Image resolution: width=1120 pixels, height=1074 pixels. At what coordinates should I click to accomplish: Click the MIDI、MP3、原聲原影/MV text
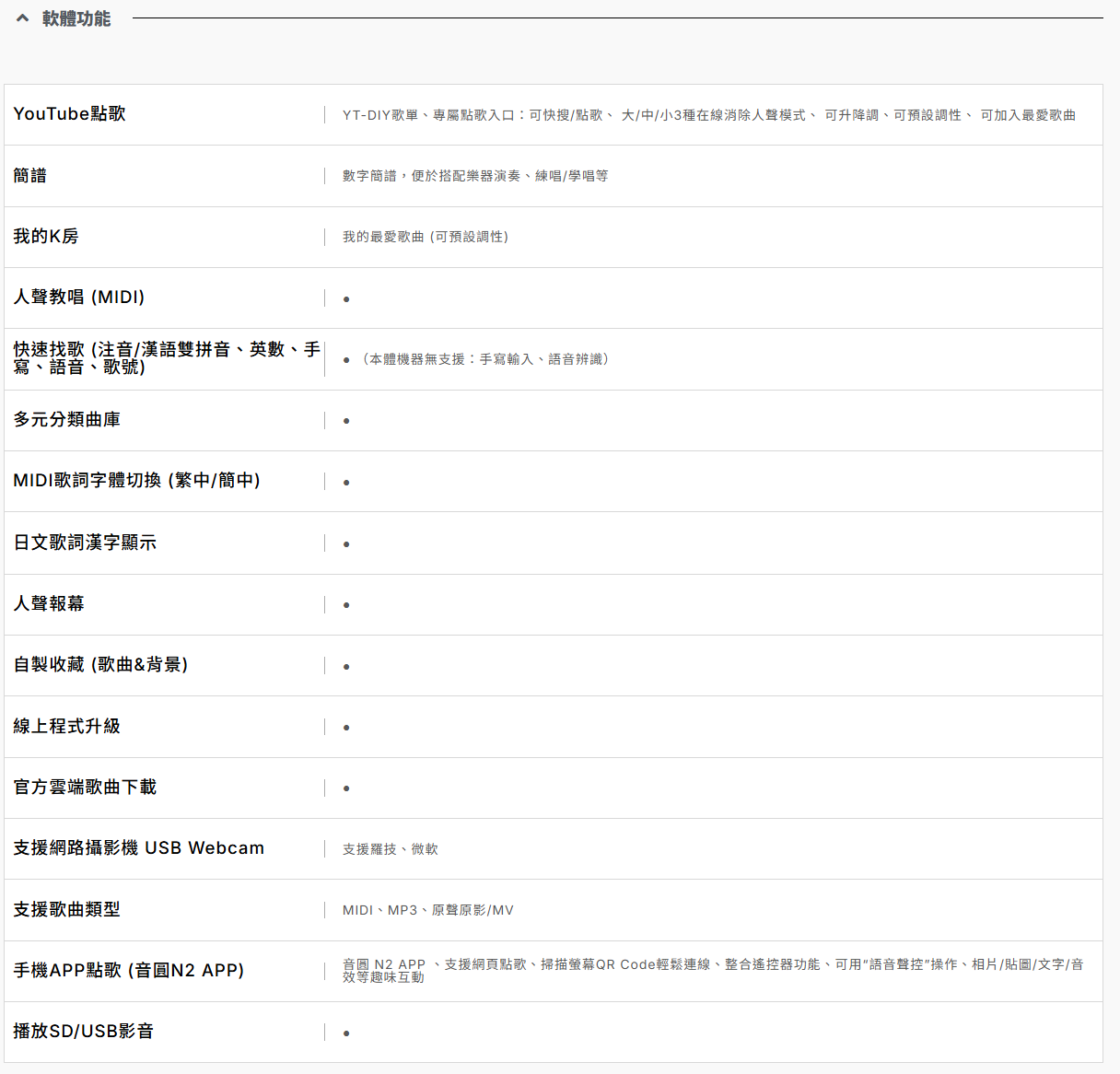[x=428, y=910]
